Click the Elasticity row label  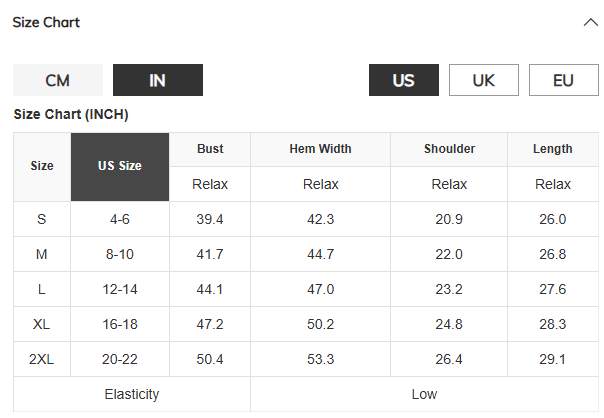pos(132,394)
